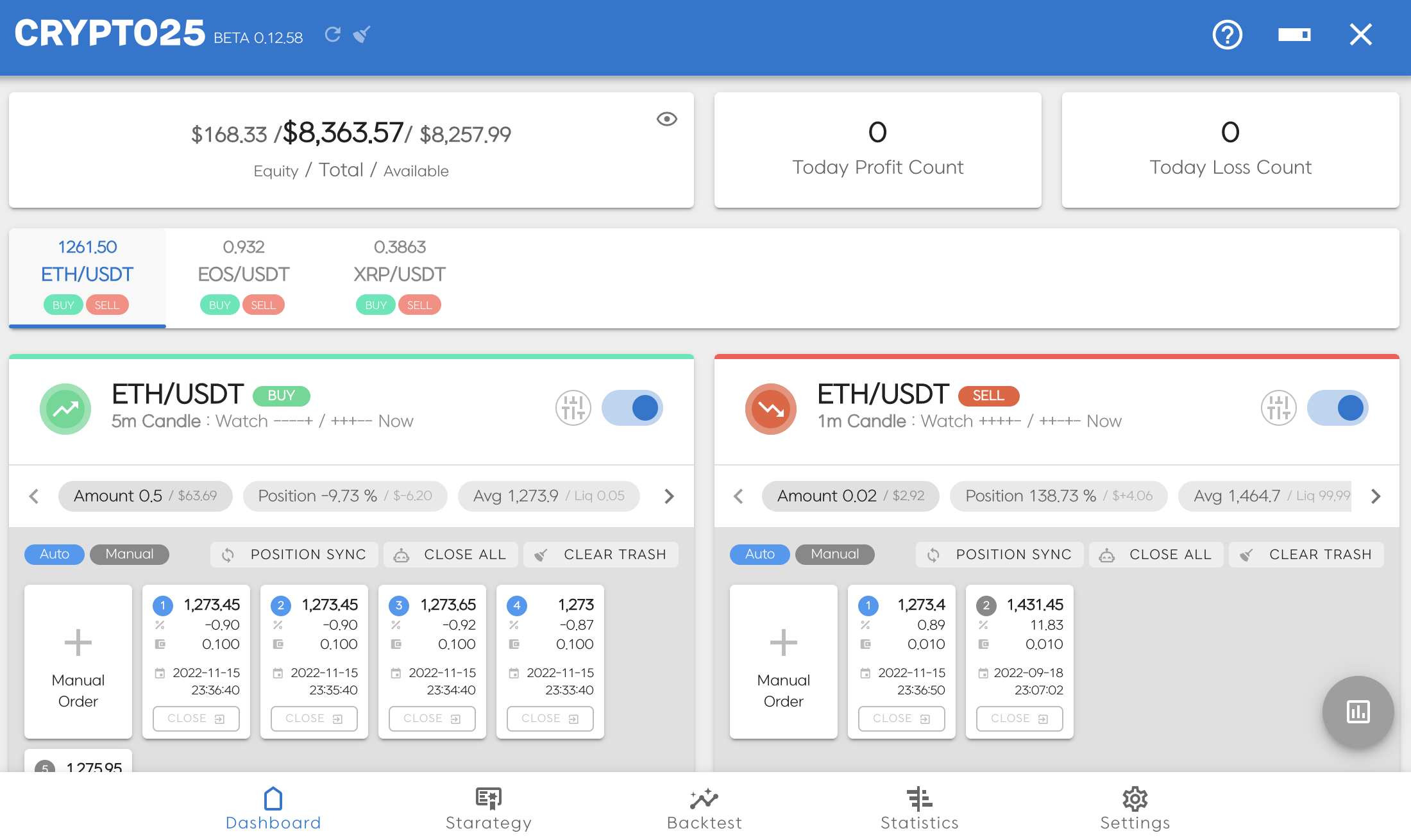Select the ETH/USDT pair tab
1411x840 pixels.
click(x=87, y=278)
